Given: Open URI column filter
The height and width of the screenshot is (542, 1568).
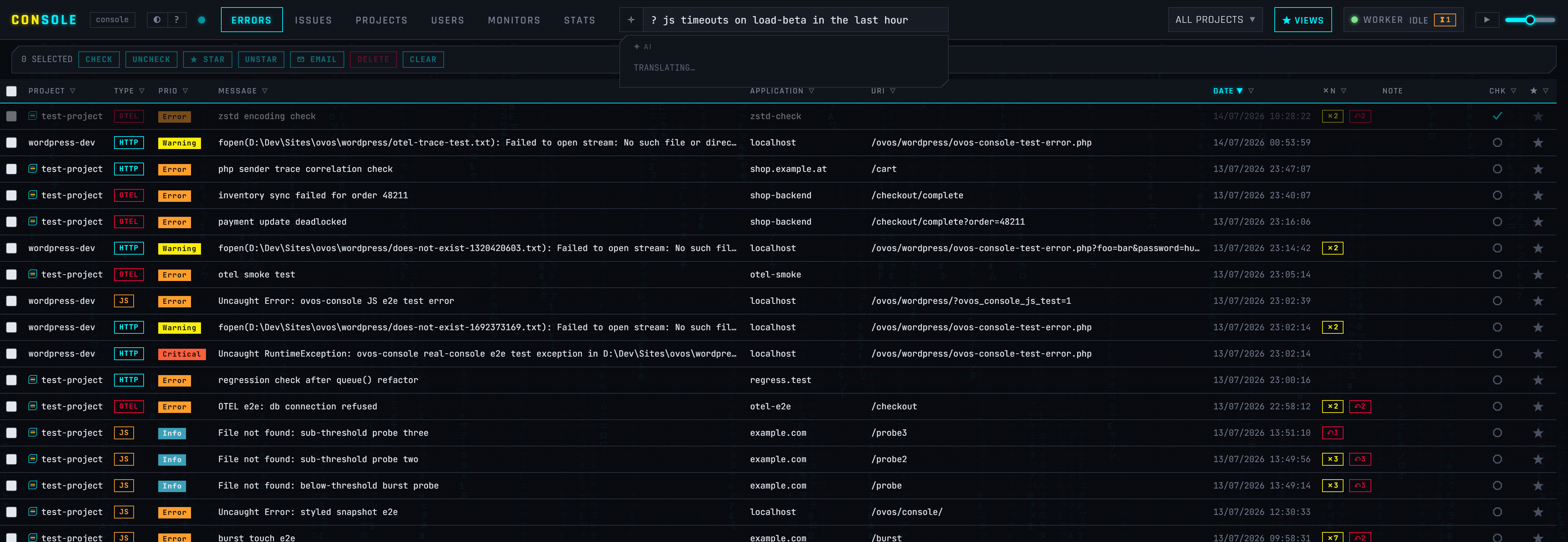Looking at the screenshot, I should coord(892,91).
